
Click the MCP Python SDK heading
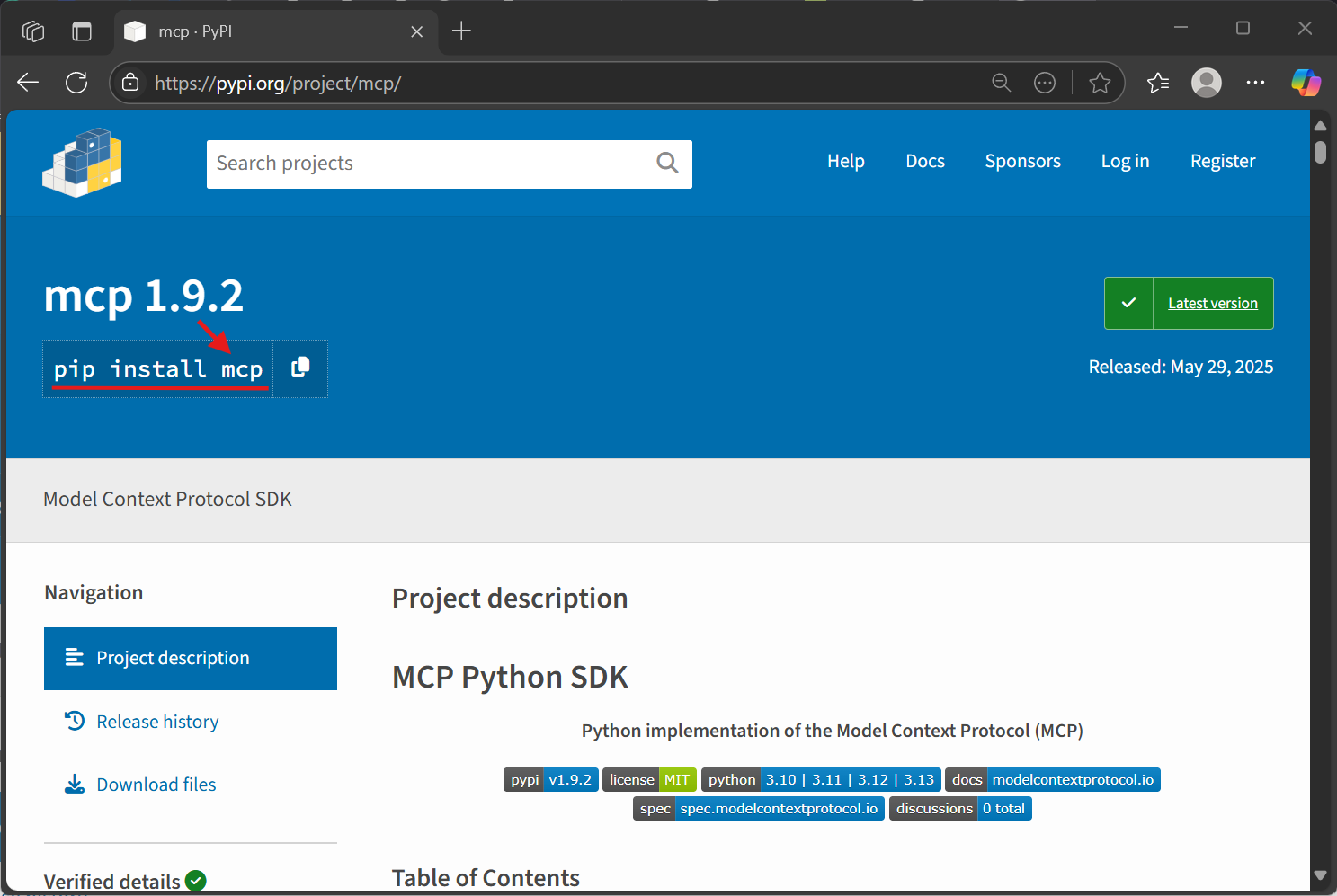(x=510, y=677)
